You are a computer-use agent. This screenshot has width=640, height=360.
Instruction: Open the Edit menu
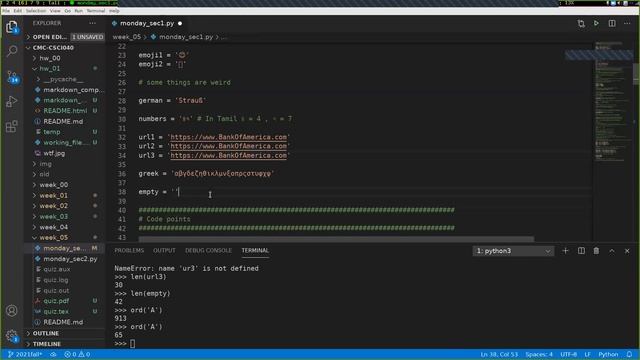coord(18,11)
